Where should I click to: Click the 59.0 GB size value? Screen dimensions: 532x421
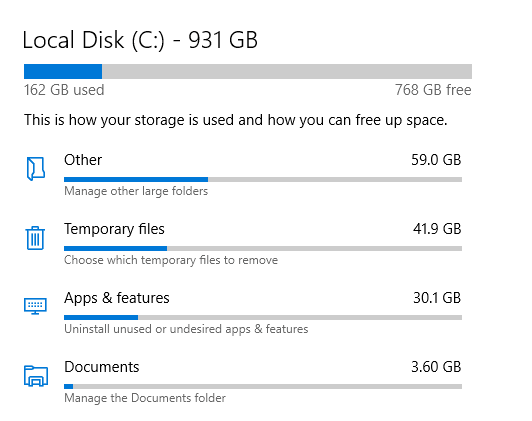(x=436, y=160)
